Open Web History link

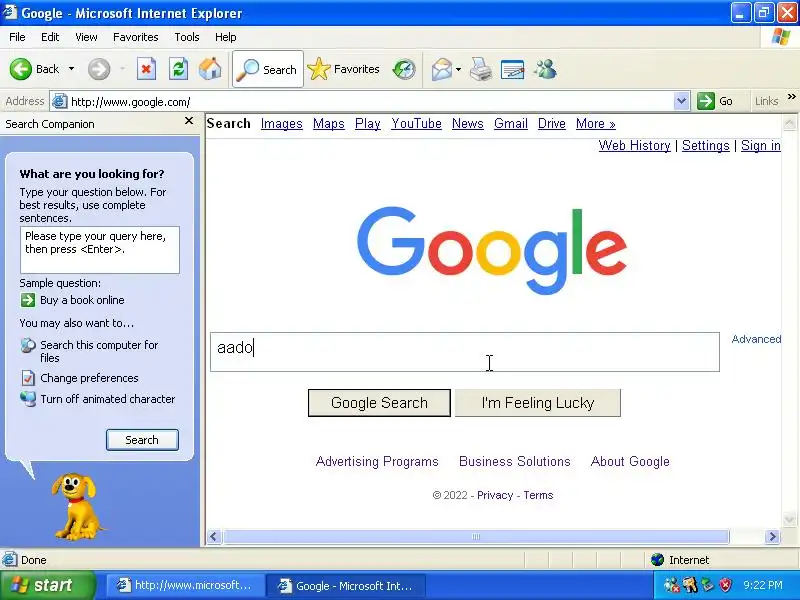coord(635,145)
